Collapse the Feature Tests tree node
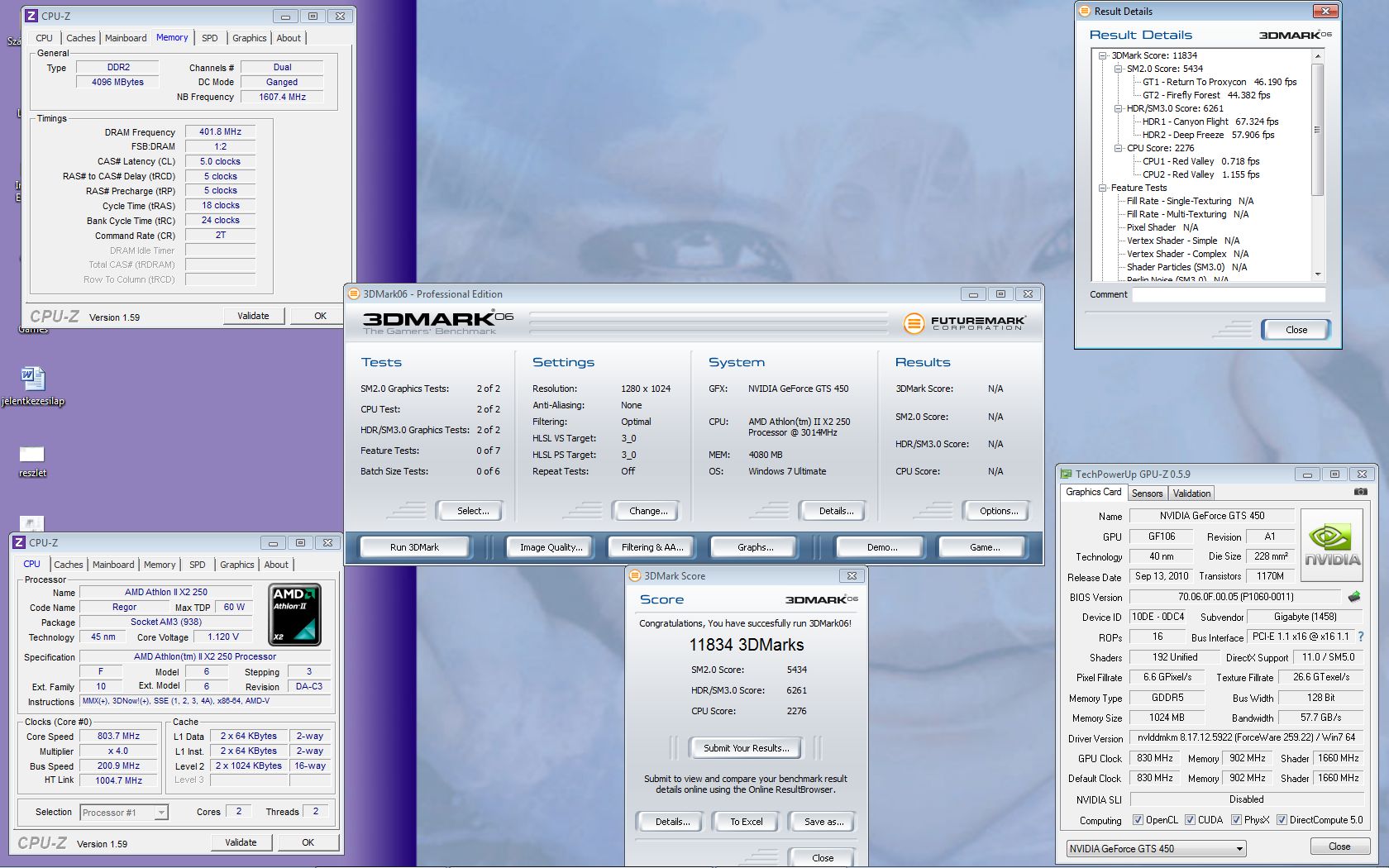 coord(1103,188)
